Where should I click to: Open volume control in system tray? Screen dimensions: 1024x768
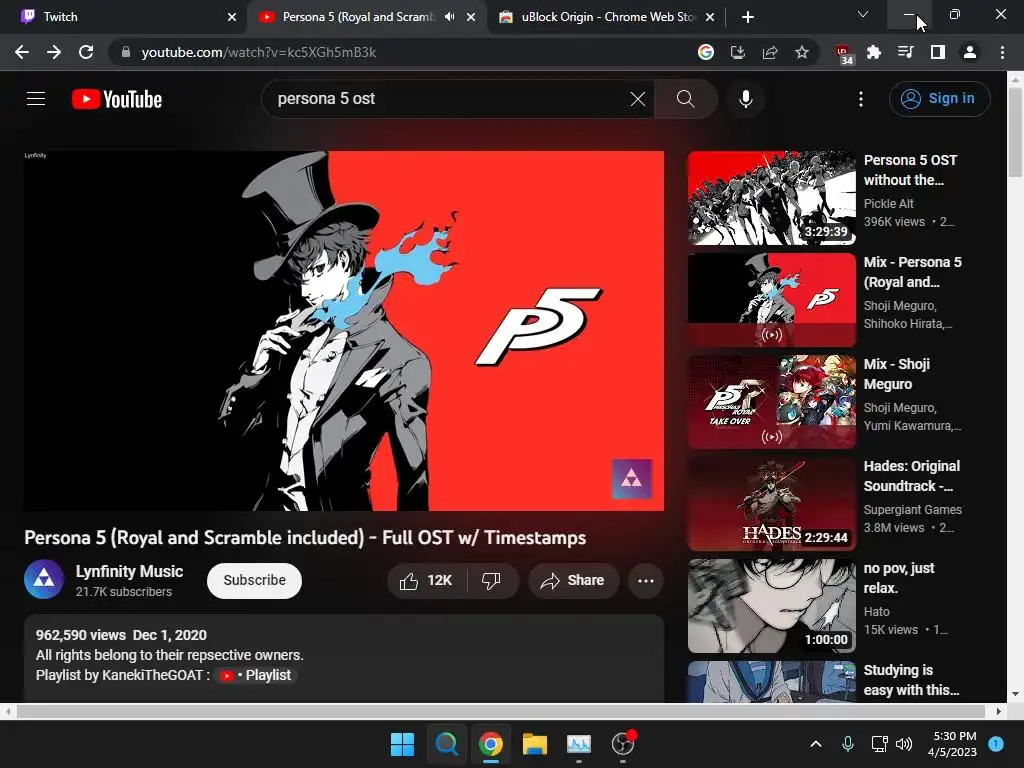pyautogui.click(x=904, y=744)
